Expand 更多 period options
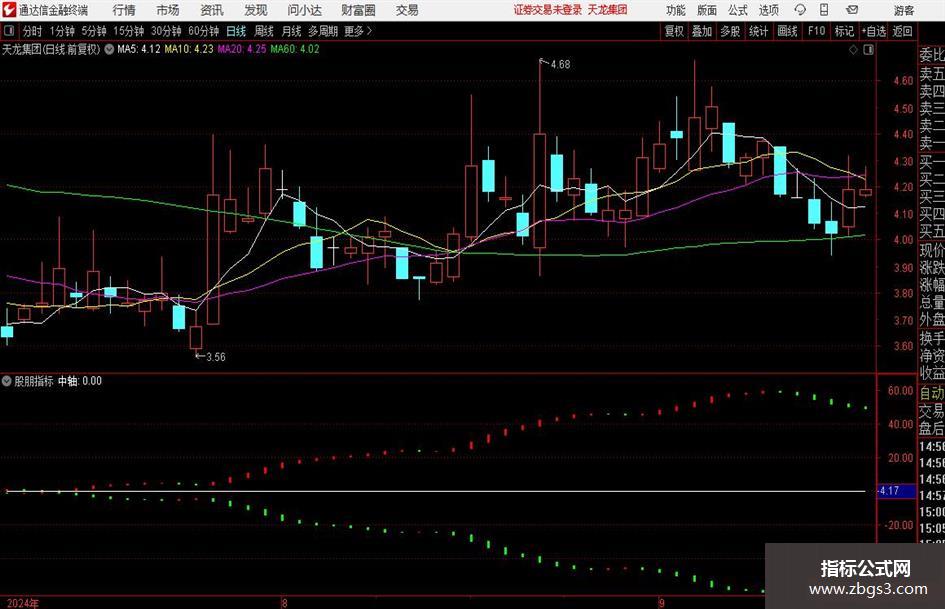 tap(359, 31)
